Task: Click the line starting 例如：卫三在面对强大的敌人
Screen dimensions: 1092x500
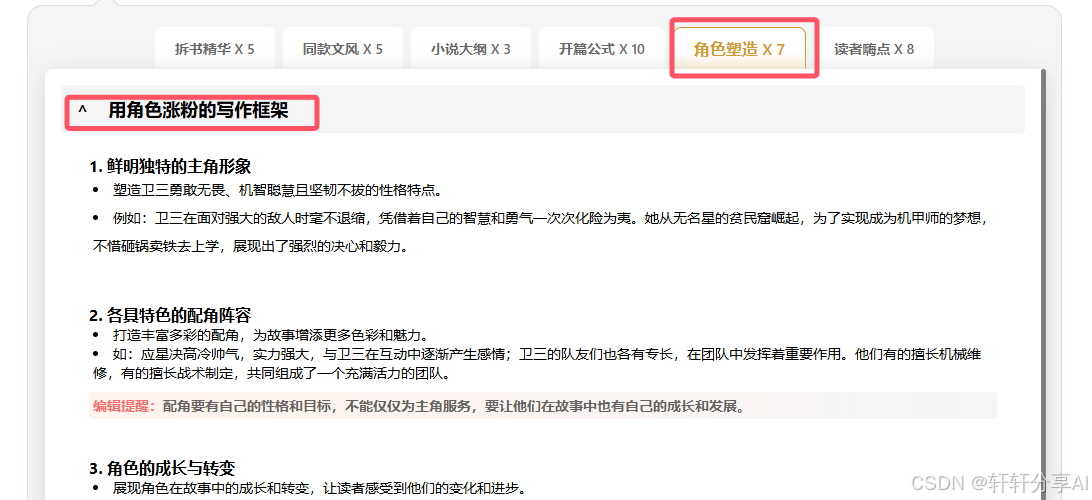Action: pos(550,218)
